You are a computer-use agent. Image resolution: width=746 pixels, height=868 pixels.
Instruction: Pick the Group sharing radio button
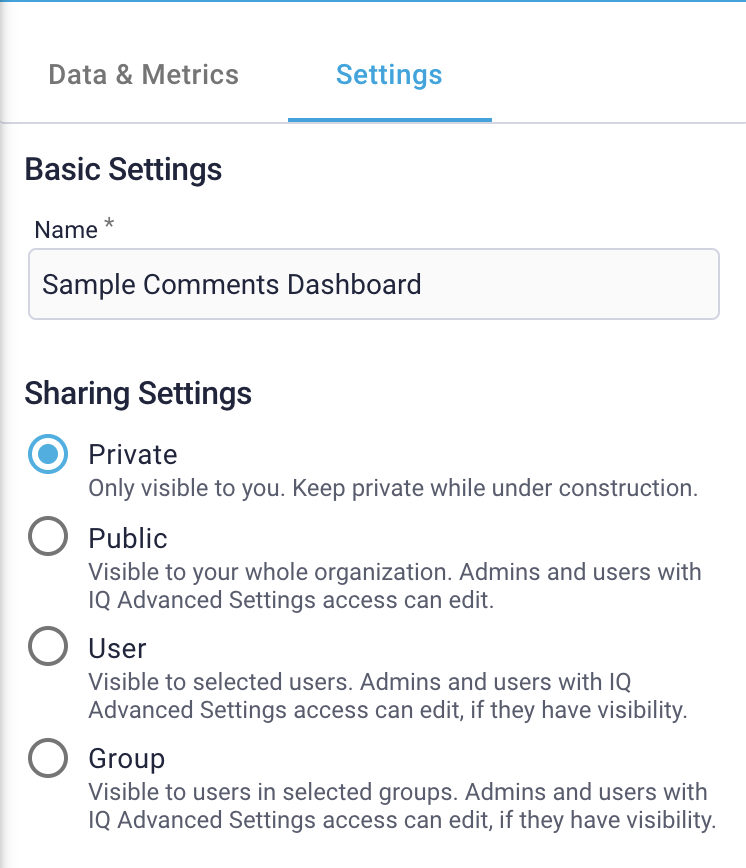(x=48, y=758)
